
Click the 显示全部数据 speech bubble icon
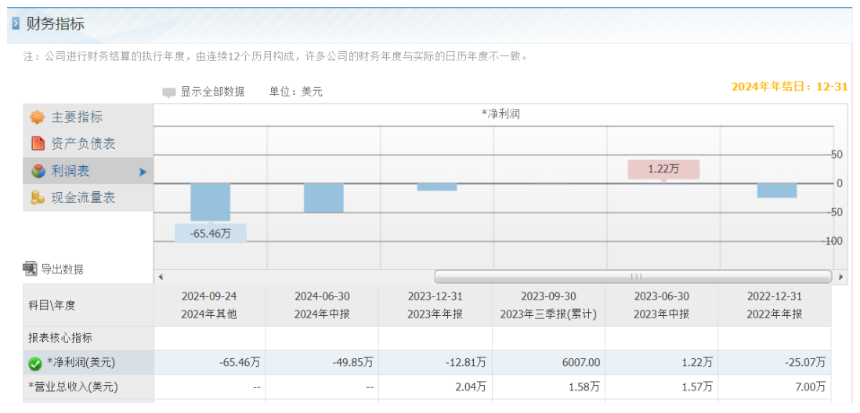point(169,92)
